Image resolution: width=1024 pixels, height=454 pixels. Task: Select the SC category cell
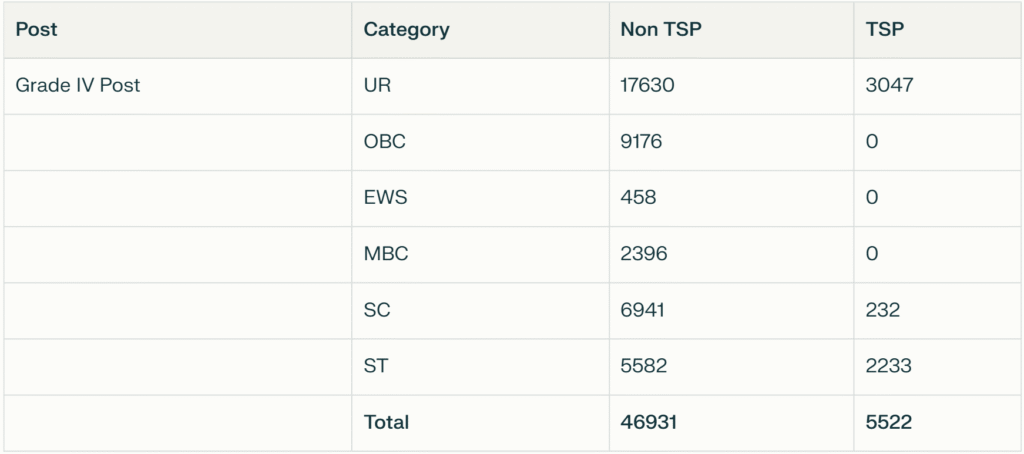point(377,310)
